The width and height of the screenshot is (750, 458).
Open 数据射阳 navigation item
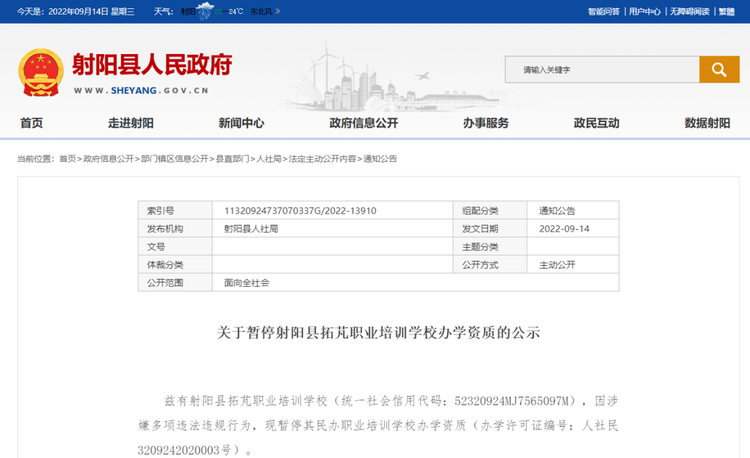tap(707, 123)
